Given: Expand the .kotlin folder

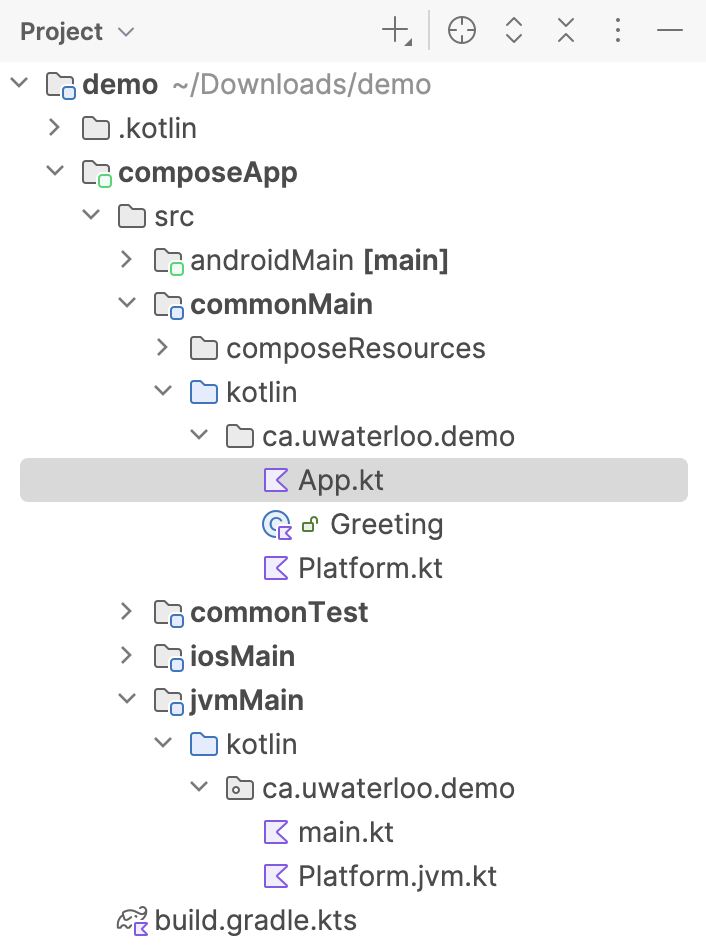Looking at the screenshot, I should tap(55, 128).
